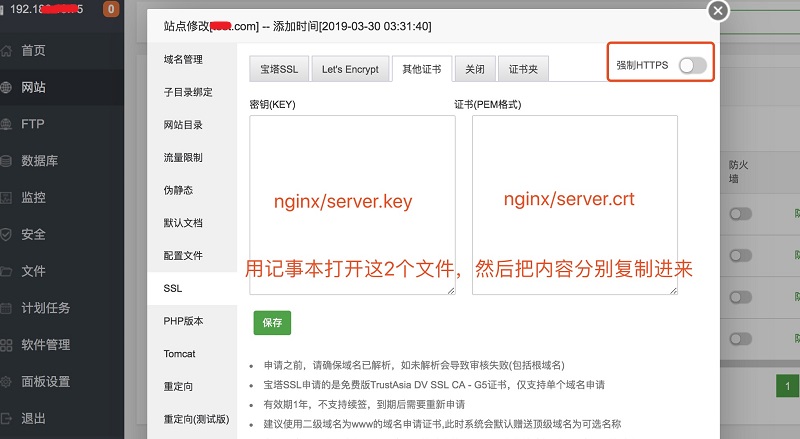This screenshot has width=800, height=439.
Task: Toggle the first firewall switch behind dialog
Action: (740, 214)
